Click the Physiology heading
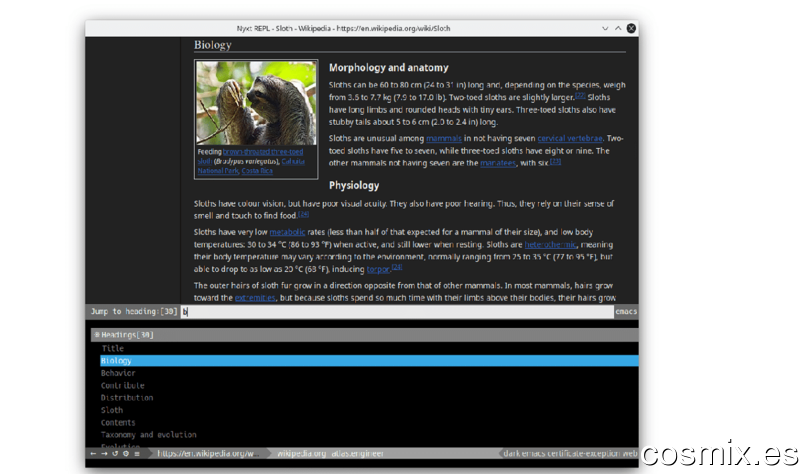This screenshot has height=474, width=800. (x=354, y=185)
